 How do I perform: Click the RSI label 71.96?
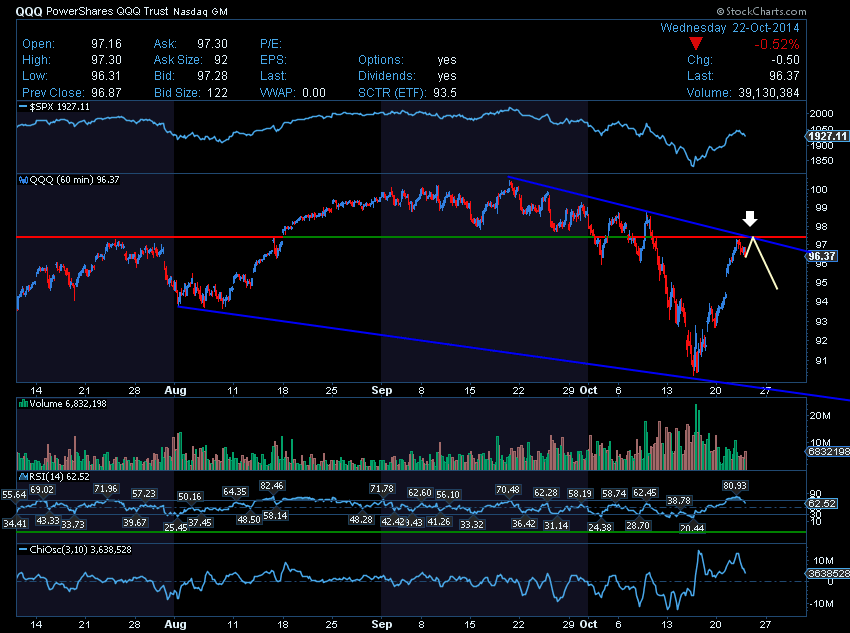106,489
